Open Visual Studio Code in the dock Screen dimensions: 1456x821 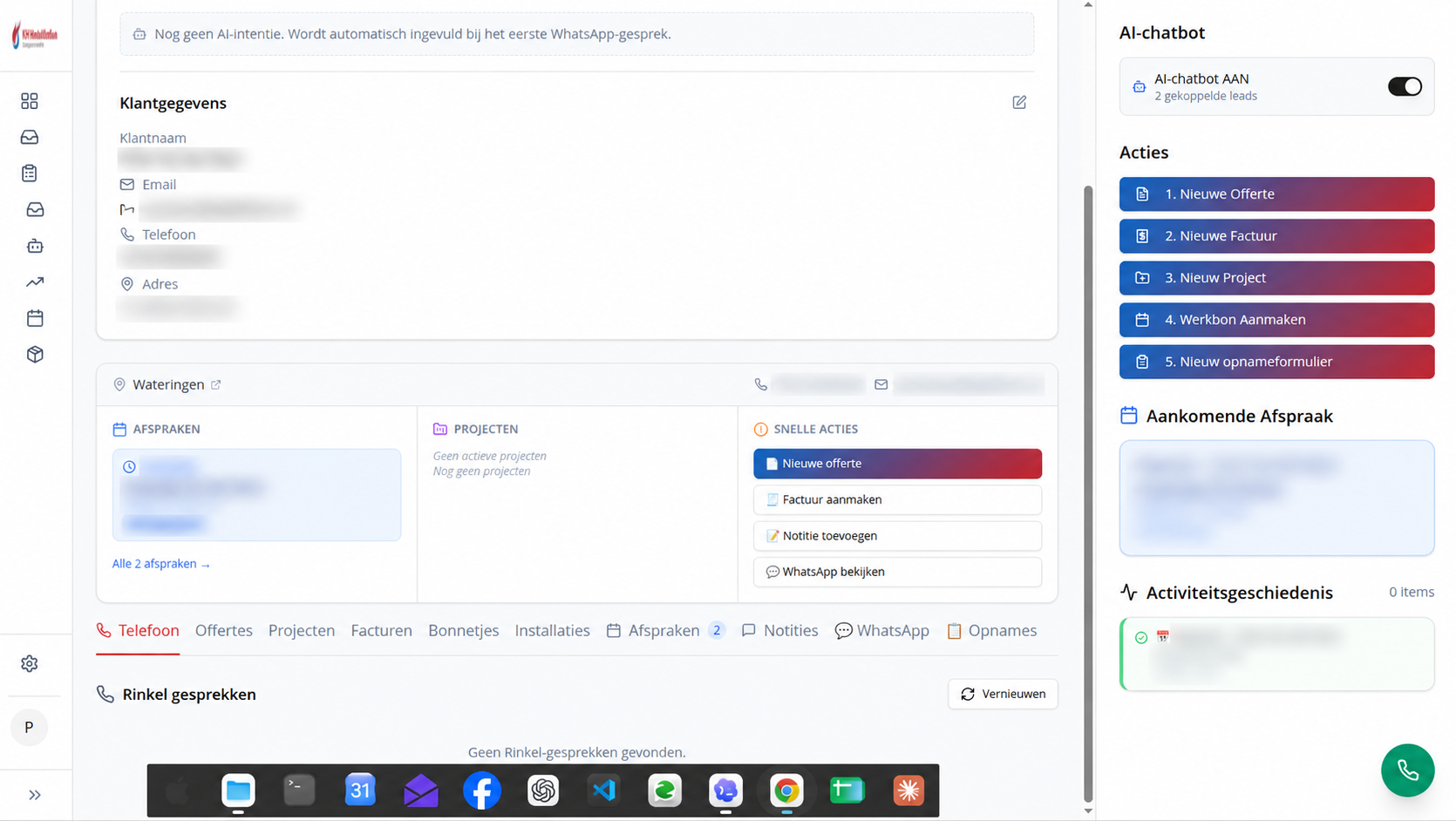click(x=603, y=790)
